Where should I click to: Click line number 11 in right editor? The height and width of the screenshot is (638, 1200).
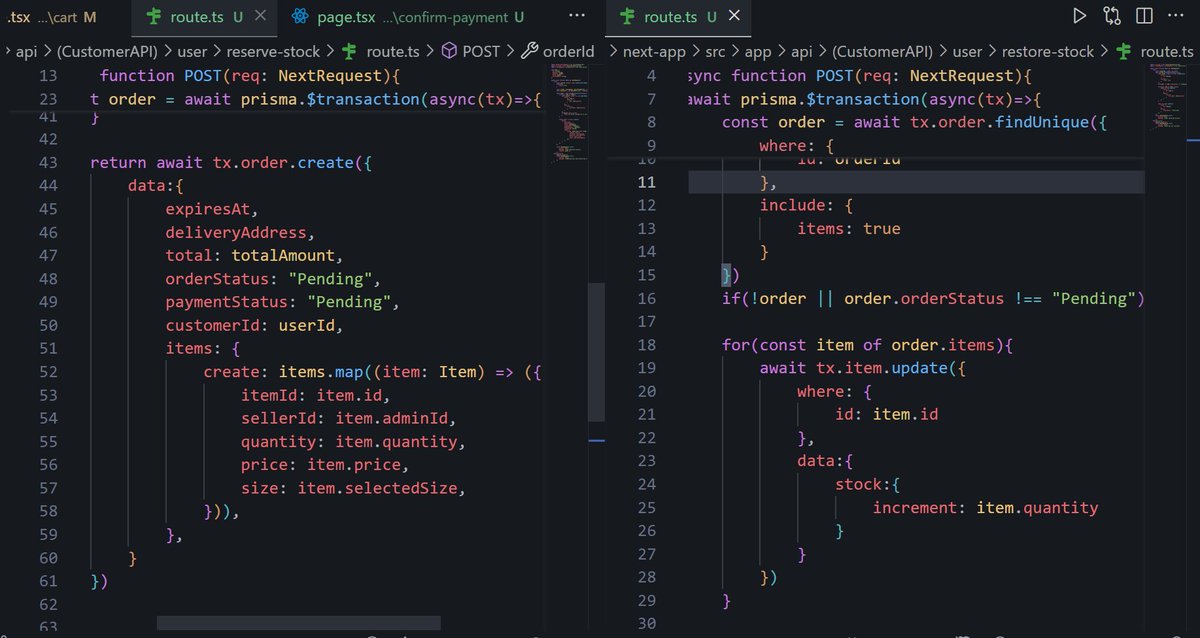[x=646, y=181]
